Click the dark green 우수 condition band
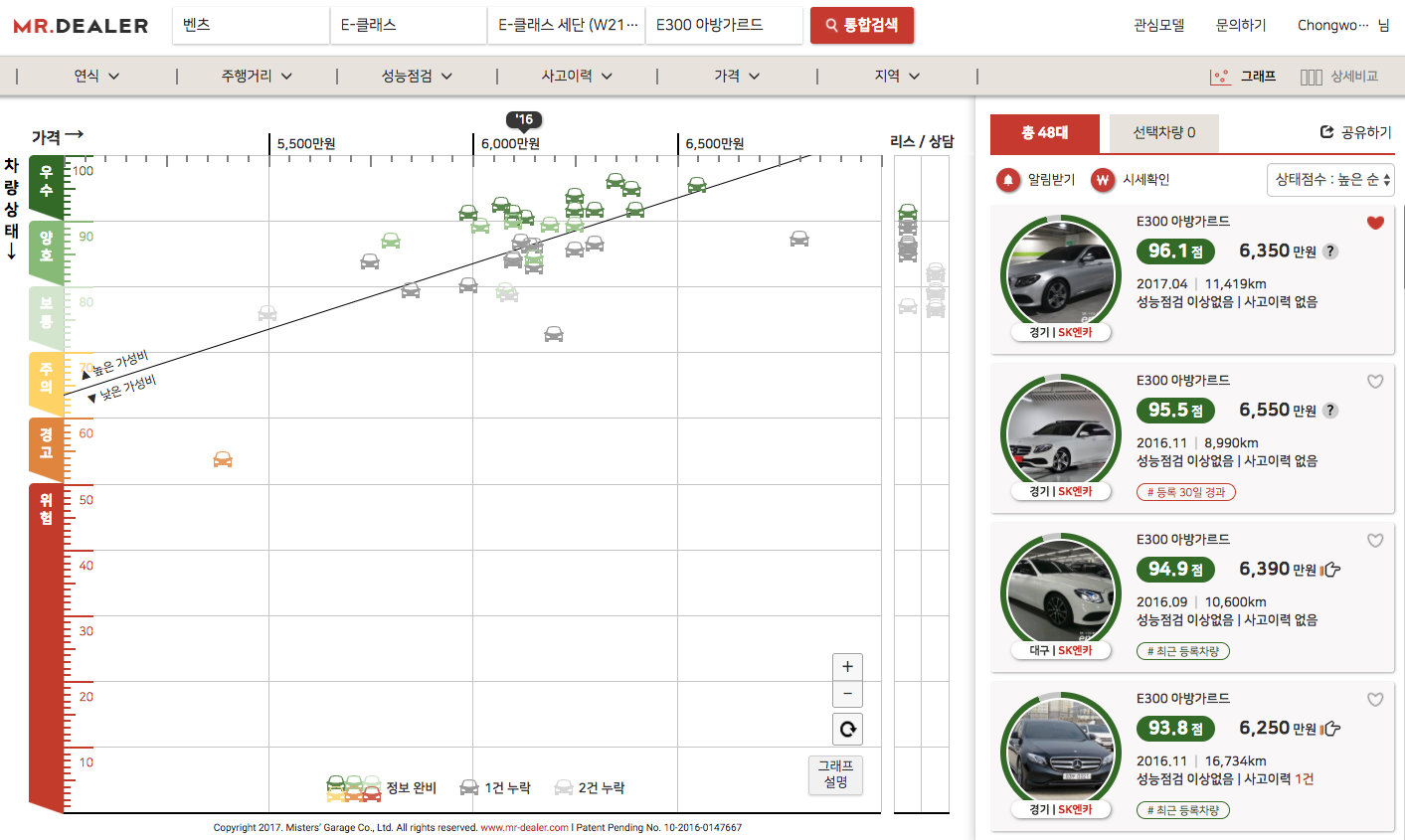Viewport: 1405px width, 840px height. 46,186
